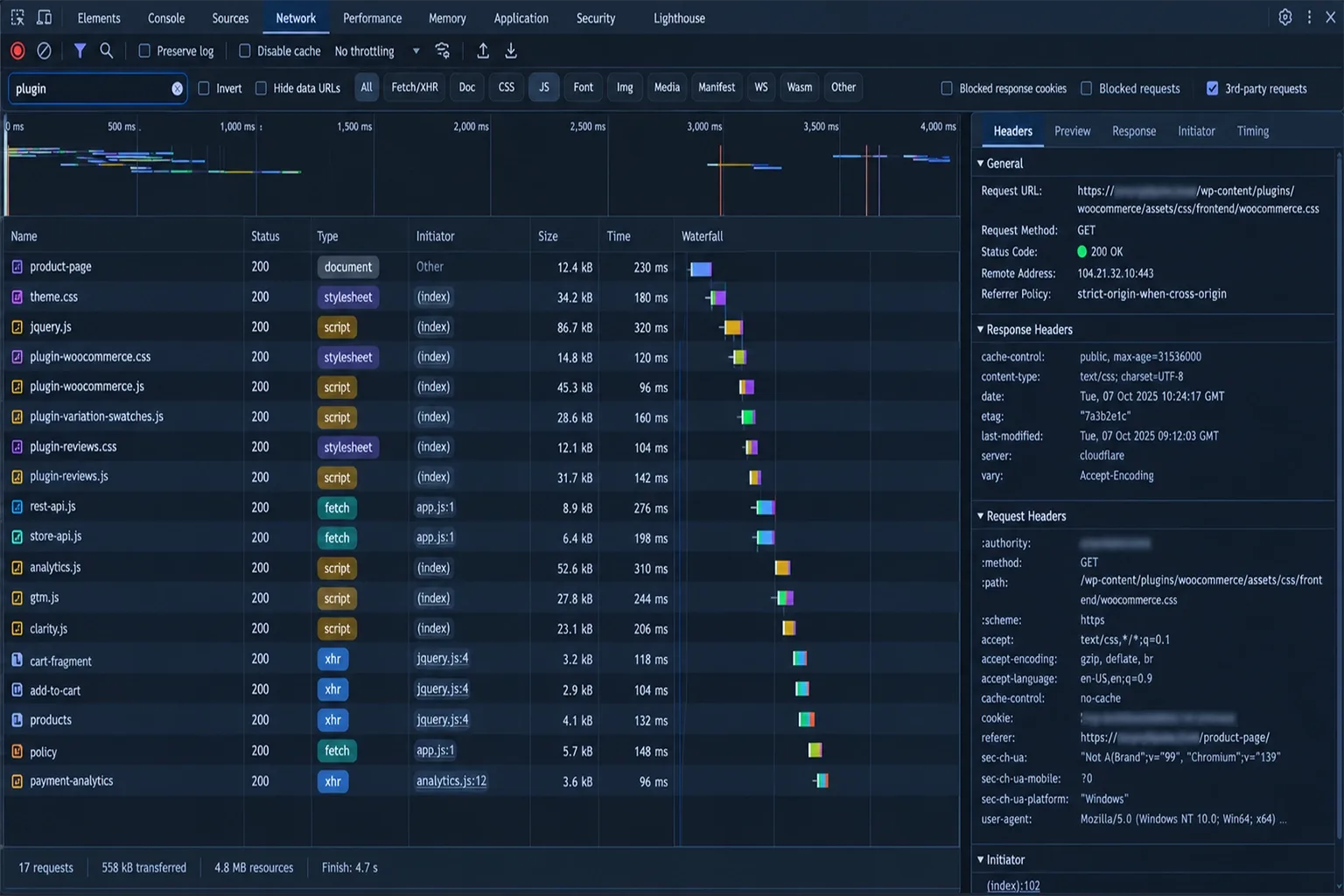1344x896 pixels.
Task: Switch to the Timing details tab
Action: point(1253,131)
